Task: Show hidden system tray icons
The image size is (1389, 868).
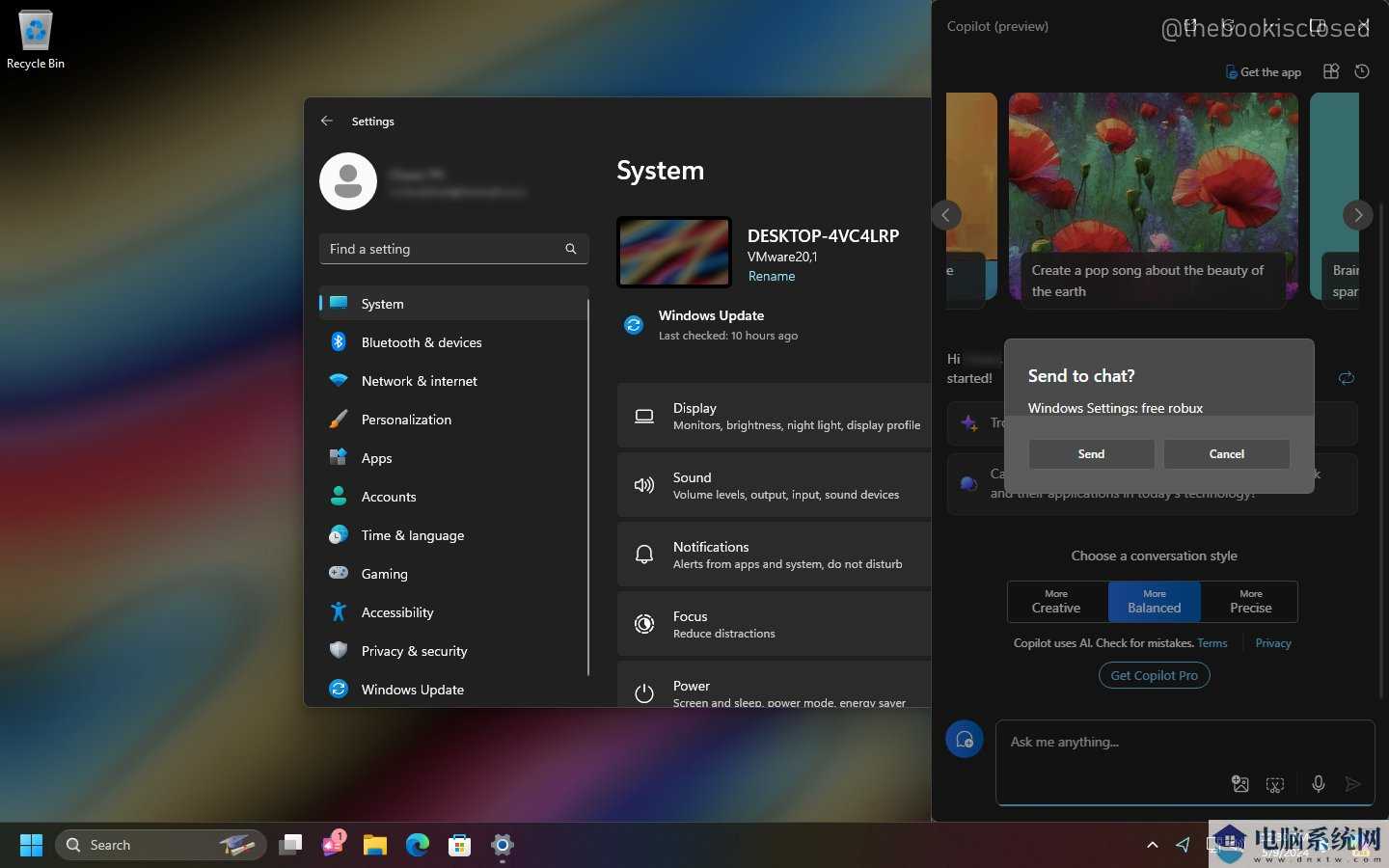Action: click(x=1152, y=846)
